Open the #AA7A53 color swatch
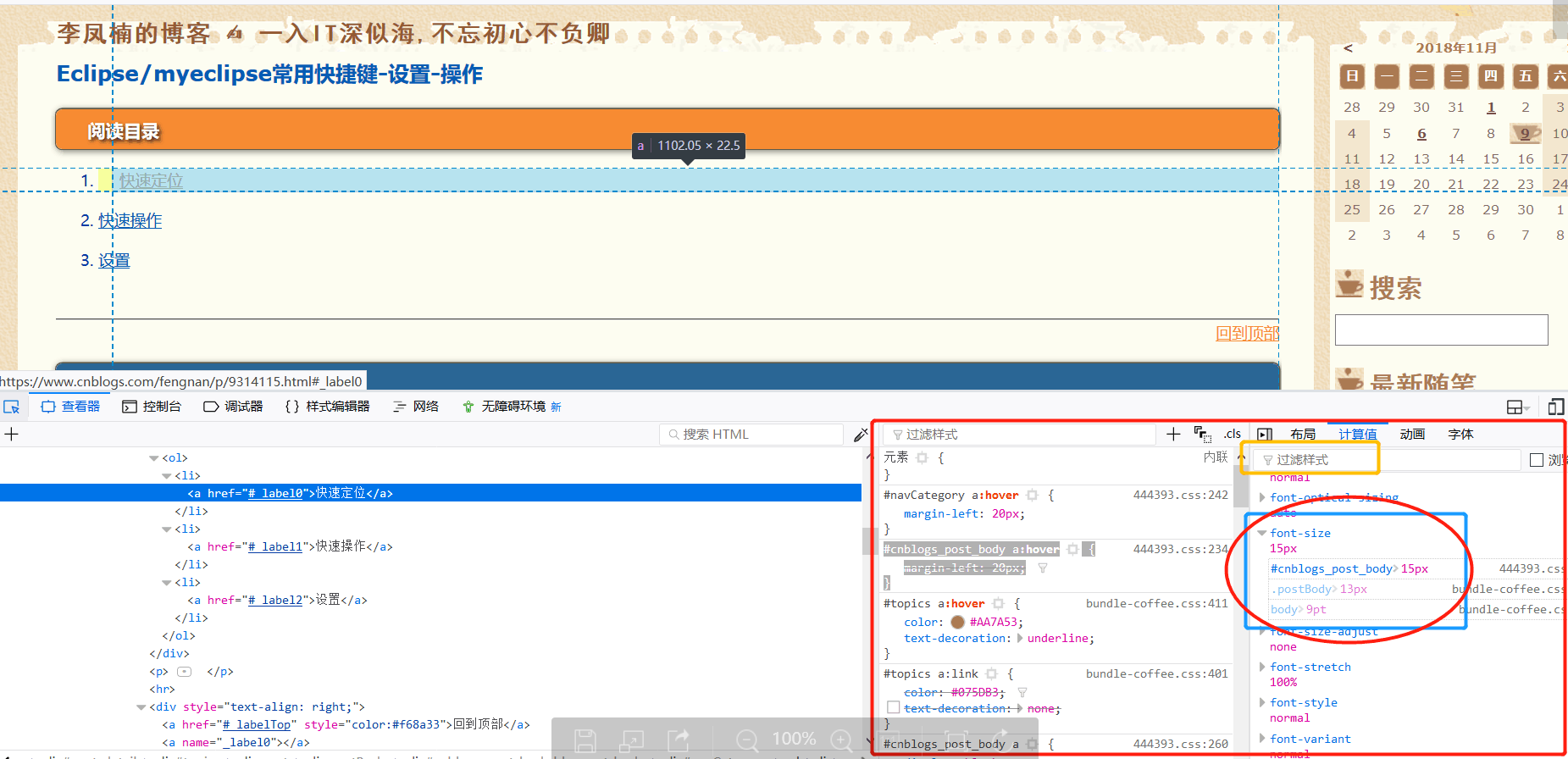 click(957, 622)
